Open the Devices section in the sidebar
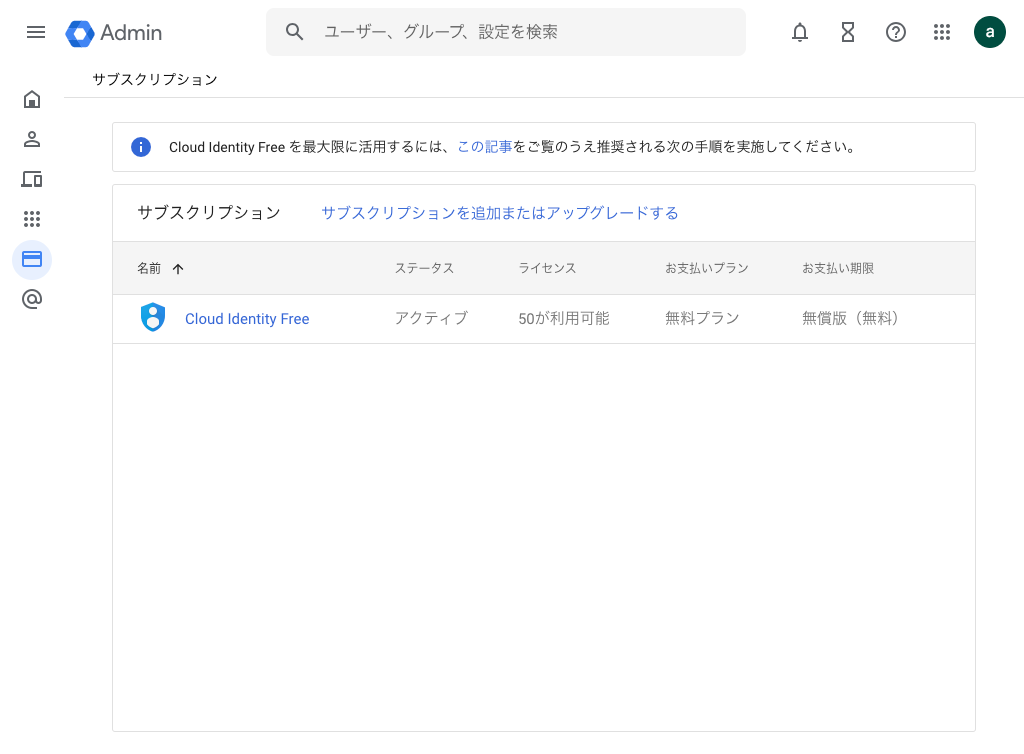 [32, 179]
